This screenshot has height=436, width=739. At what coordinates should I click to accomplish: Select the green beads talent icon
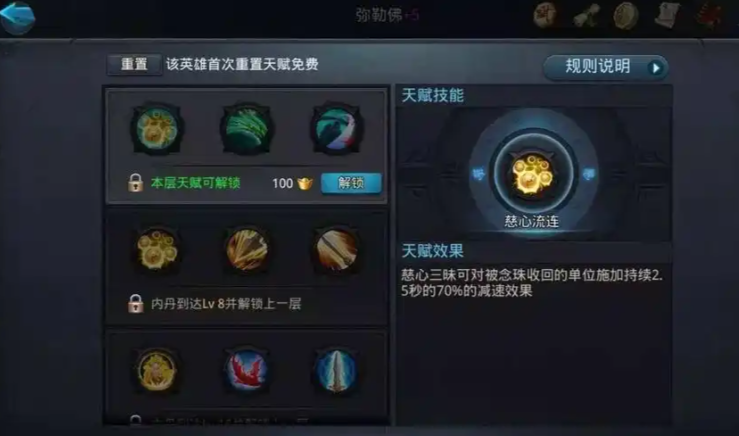[x=156, y=128]
